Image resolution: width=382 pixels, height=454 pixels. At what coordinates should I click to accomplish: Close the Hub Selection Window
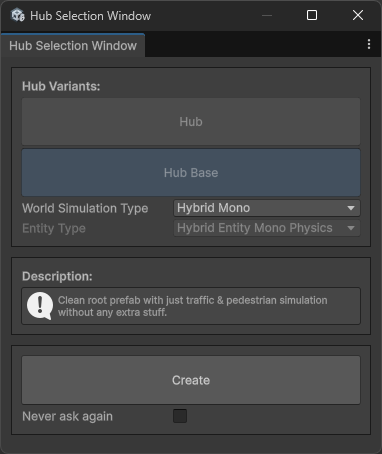[358, 15]
